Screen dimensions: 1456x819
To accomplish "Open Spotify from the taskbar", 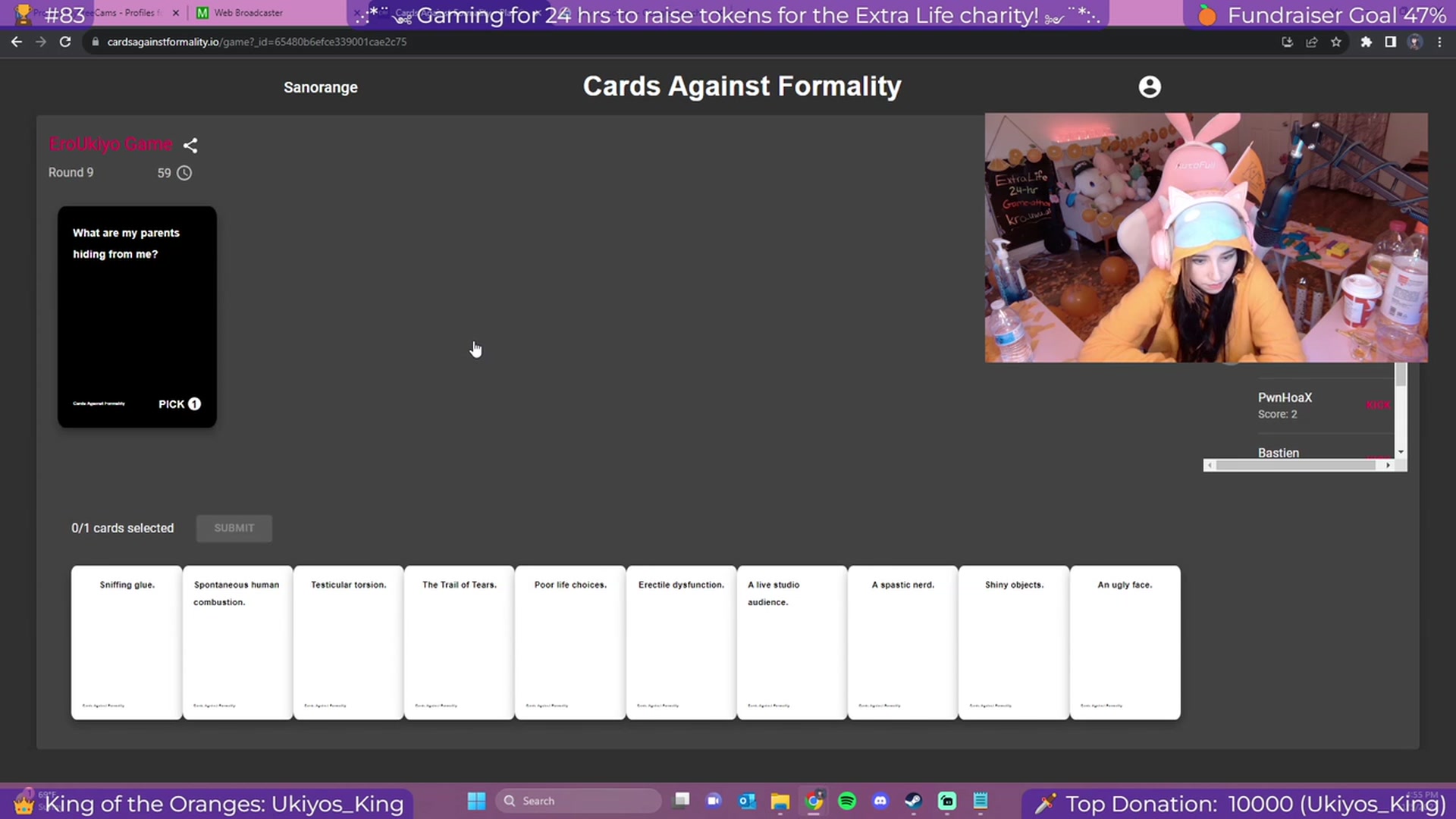I will coord(847,801).
